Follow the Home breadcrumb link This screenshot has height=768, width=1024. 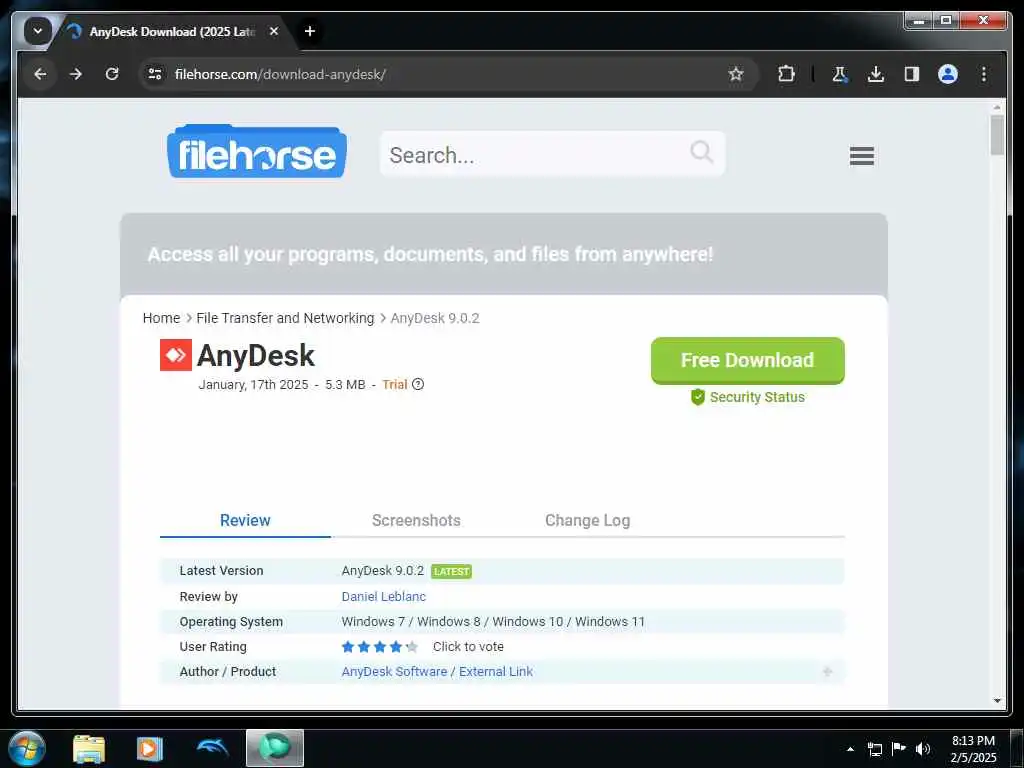coord(161,318)
